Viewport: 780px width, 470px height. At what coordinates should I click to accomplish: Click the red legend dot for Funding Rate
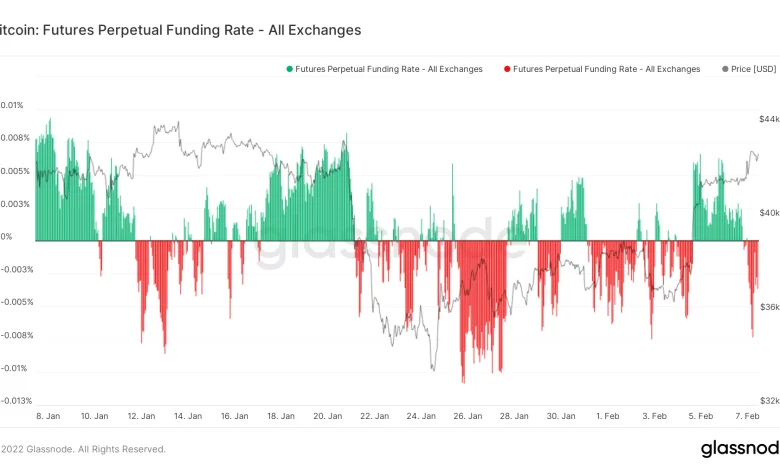[508, 69]
